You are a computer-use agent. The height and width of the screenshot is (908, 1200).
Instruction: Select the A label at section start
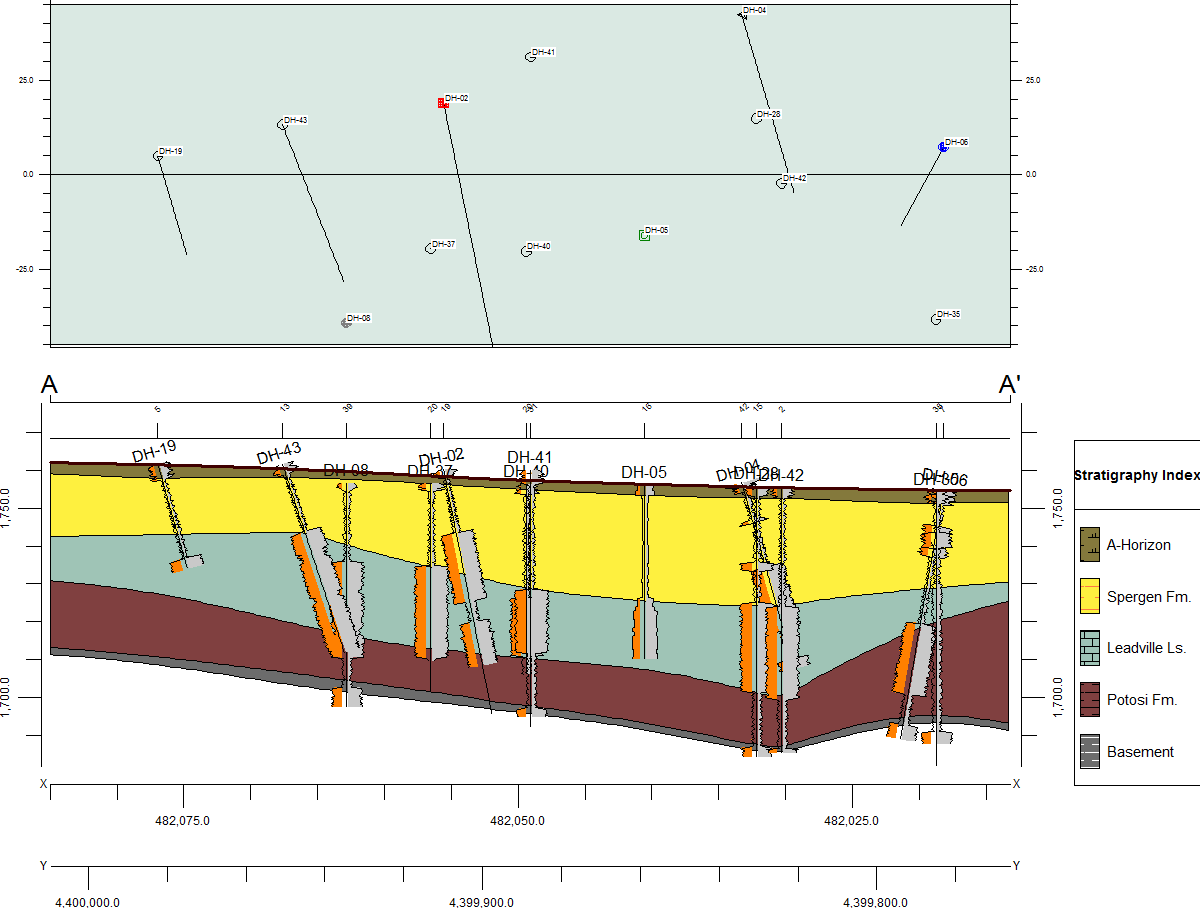tap(49, 385)
